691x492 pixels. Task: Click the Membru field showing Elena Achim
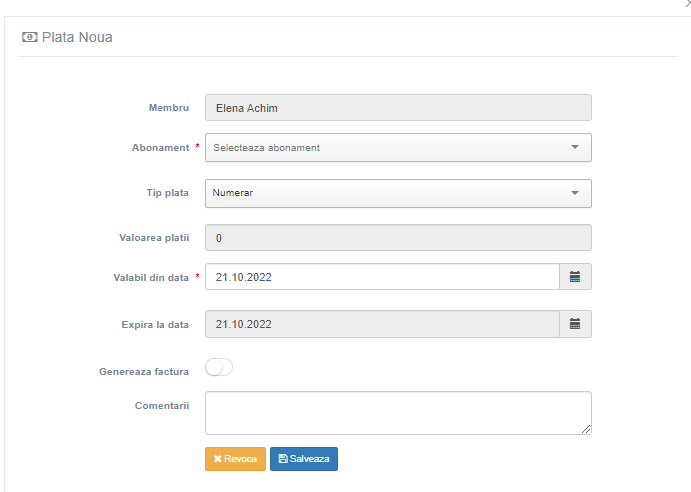398,108
